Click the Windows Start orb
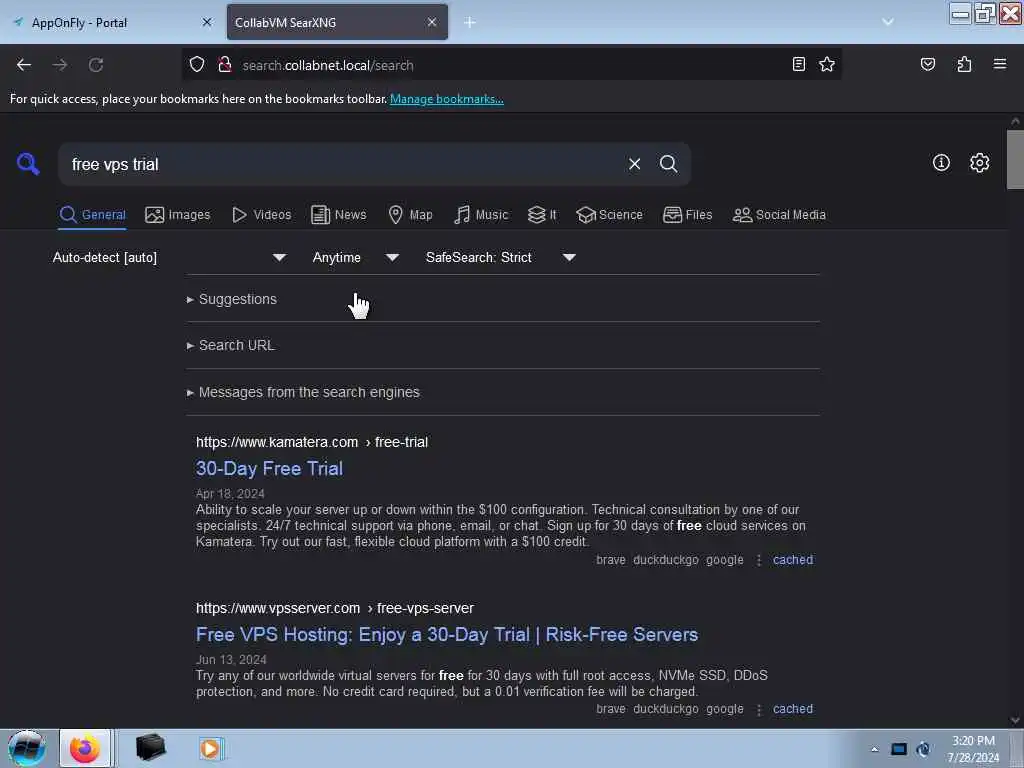This screenshot has width=1024, height=768. point(27,748)
